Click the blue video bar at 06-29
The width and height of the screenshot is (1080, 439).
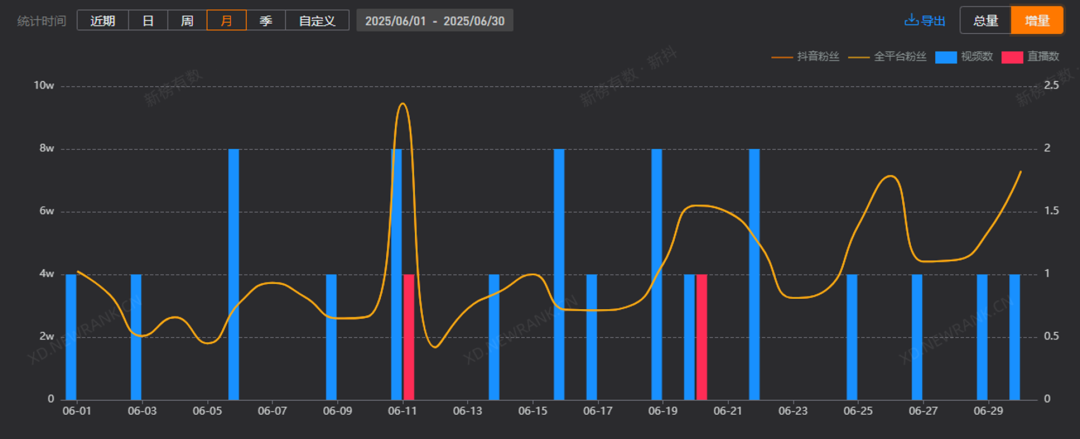pyautogui.click(x=982, y=337)
